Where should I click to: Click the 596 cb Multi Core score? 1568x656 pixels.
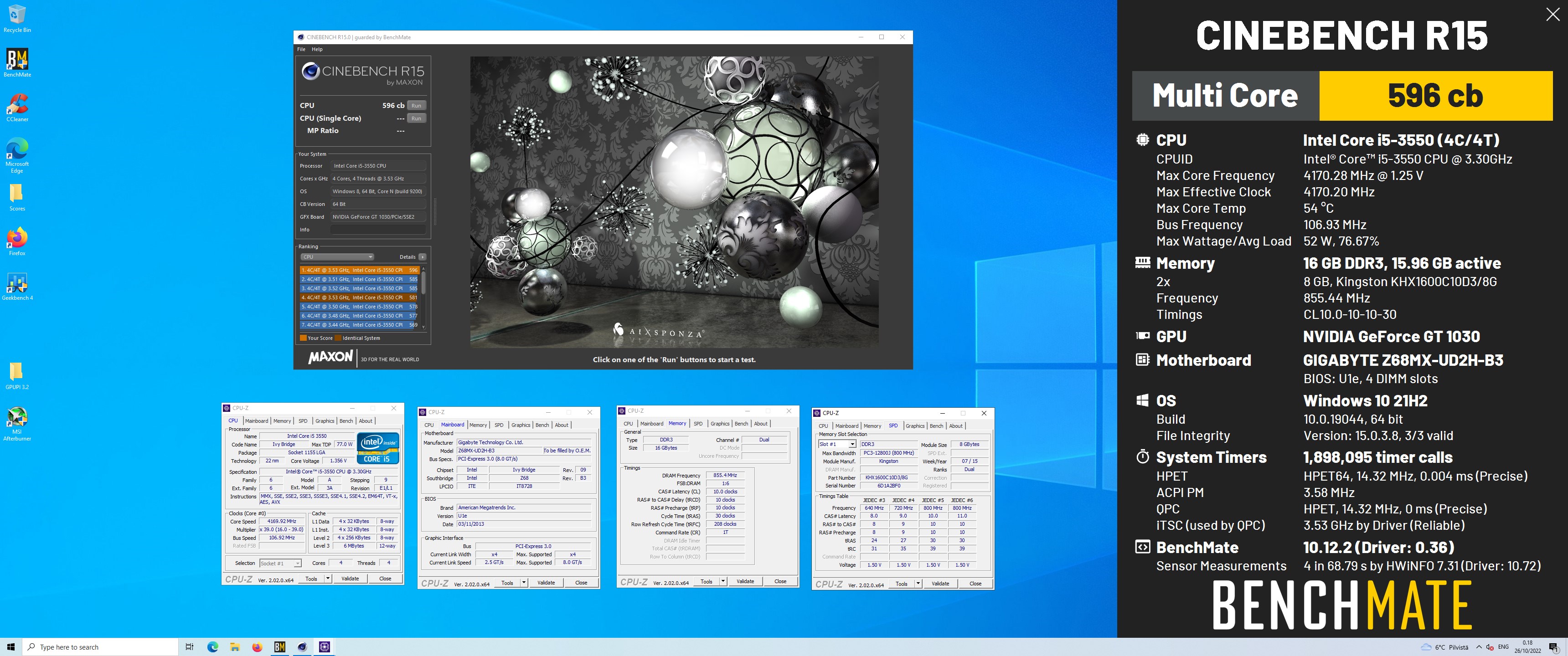pyautogui.click(x=1435, y=96)
